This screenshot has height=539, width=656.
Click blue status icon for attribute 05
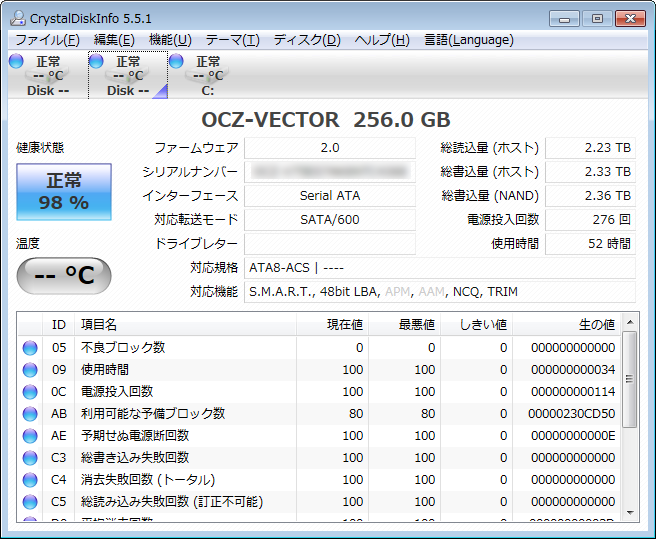(30, 348)
